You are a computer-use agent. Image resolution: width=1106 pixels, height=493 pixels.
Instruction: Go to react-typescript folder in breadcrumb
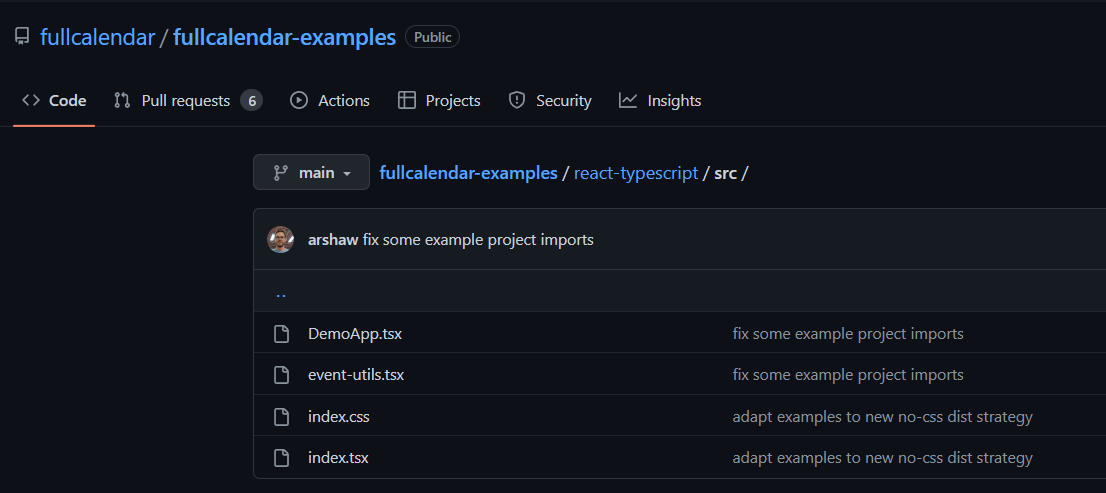coord(636,173)
